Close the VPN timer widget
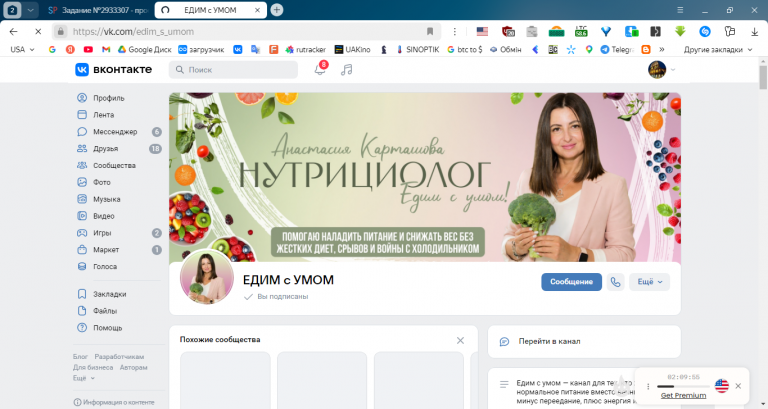 point(738,386)
